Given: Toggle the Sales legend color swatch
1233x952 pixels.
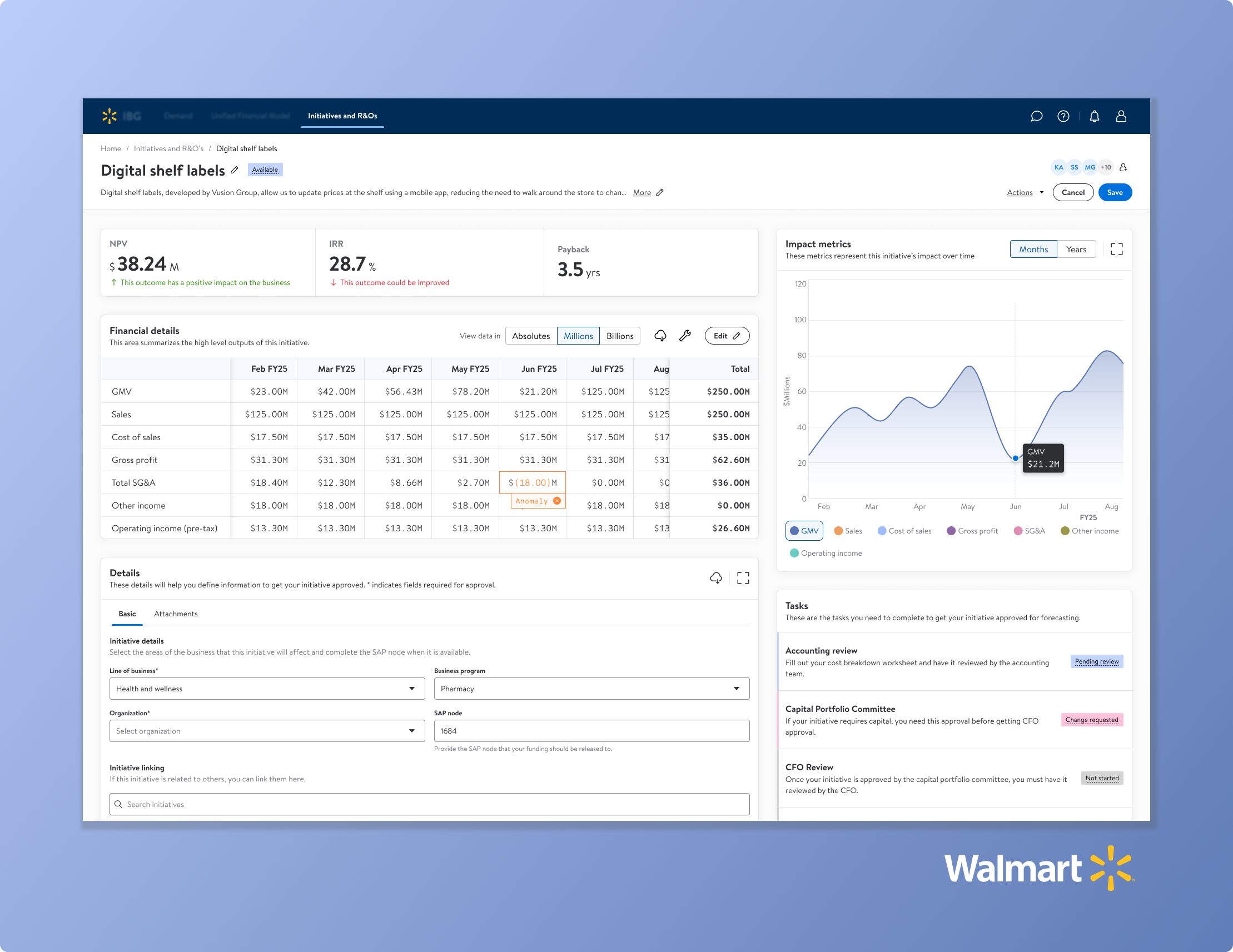Looking at the screenshot, I should click(838, 530).
